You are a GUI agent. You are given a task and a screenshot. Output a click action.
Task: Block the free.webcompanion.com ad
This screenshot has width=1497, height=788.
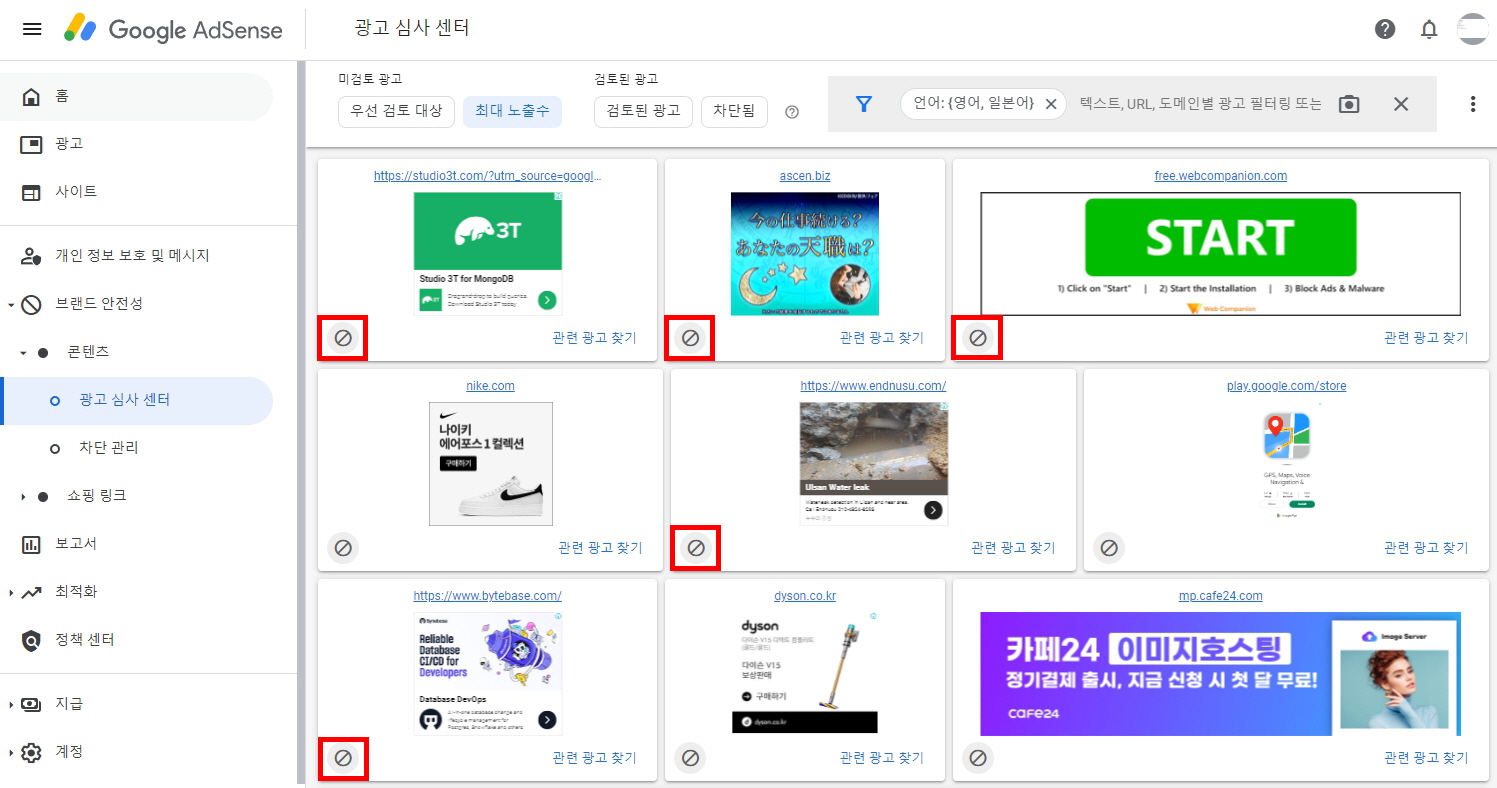click(x=978, y=338)
